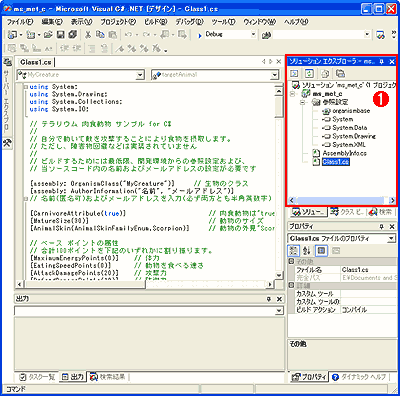Image resolution: width=400 pixels, height=396 pixels.
Task: Toggle Alphabetical sort in Properties panel
Action: coord(307,251)
